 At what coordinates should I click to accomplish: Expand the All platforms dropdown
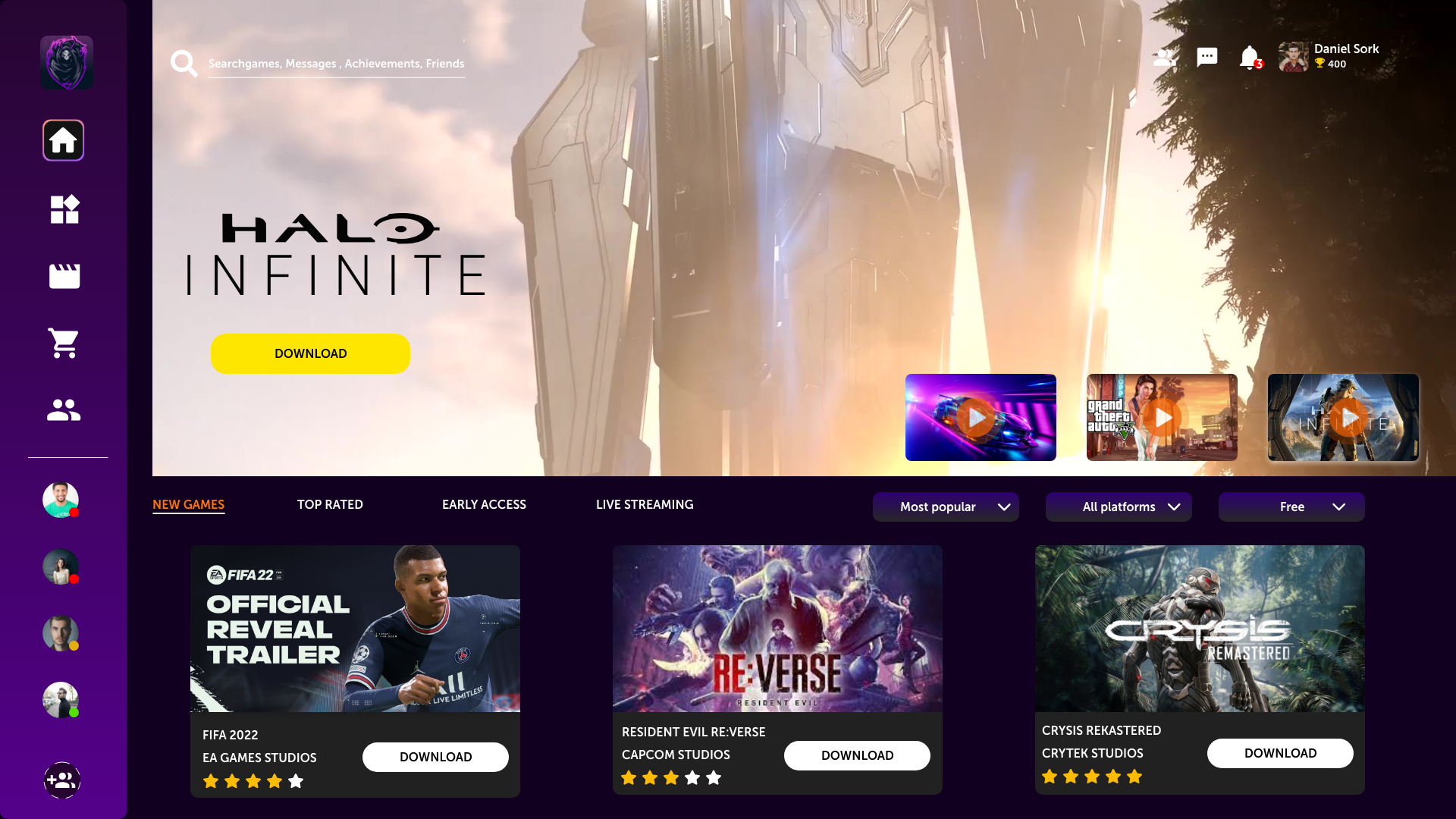pos(1119,507)
